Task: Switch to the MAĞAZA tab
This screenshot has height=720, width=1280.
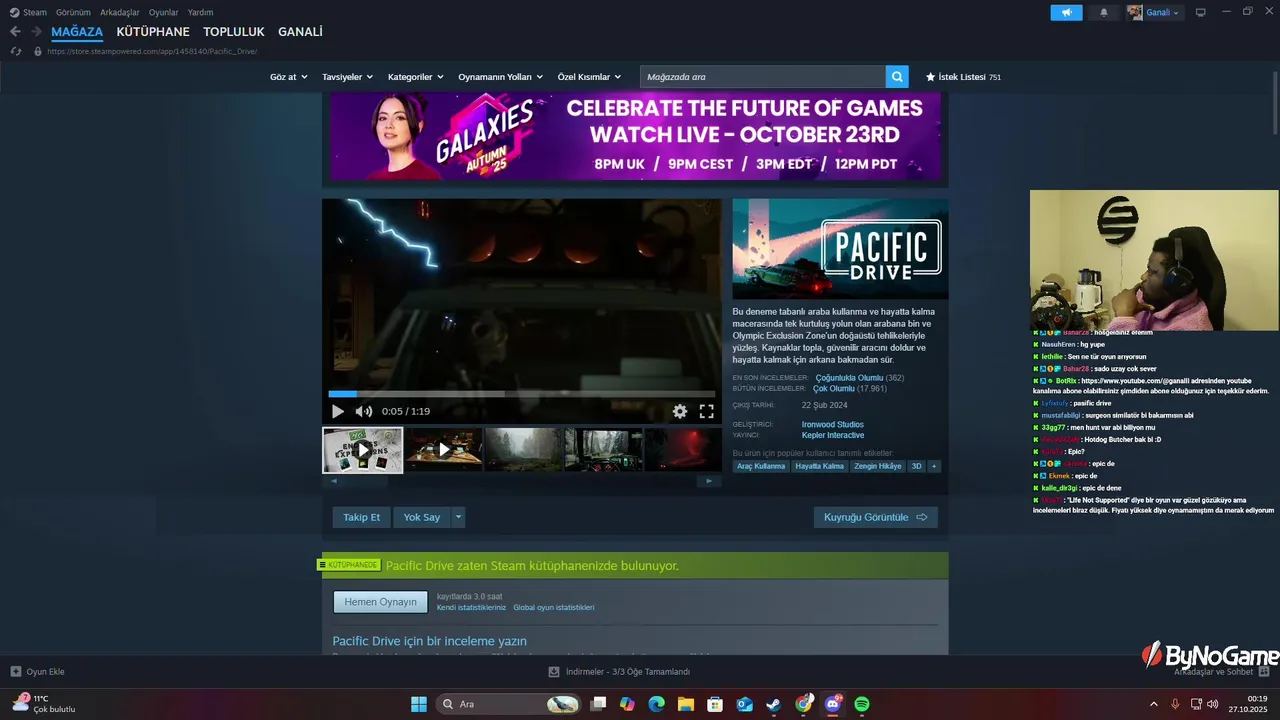Action: (77, 32)
